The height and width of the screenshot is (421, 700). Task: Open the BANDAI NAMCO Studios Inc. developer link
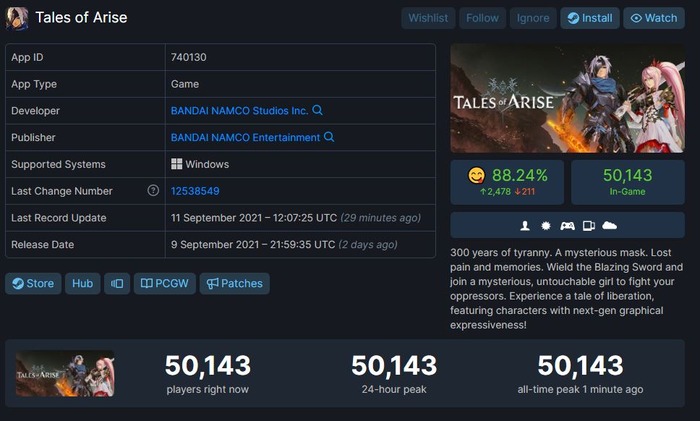coord(239,111)
